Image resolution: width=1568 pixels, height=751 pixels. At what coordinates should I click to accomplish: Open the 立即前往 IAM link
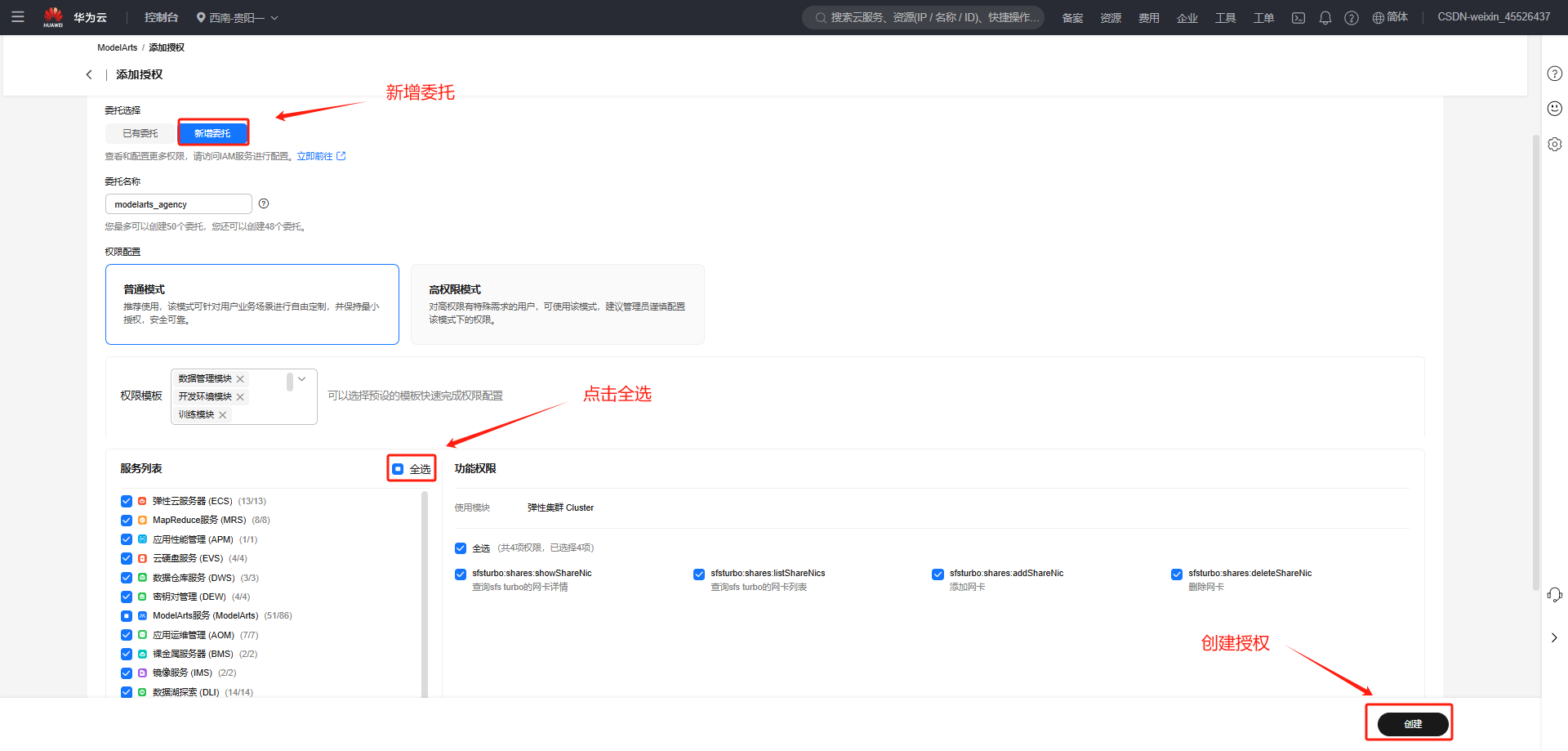pos(321,156)
